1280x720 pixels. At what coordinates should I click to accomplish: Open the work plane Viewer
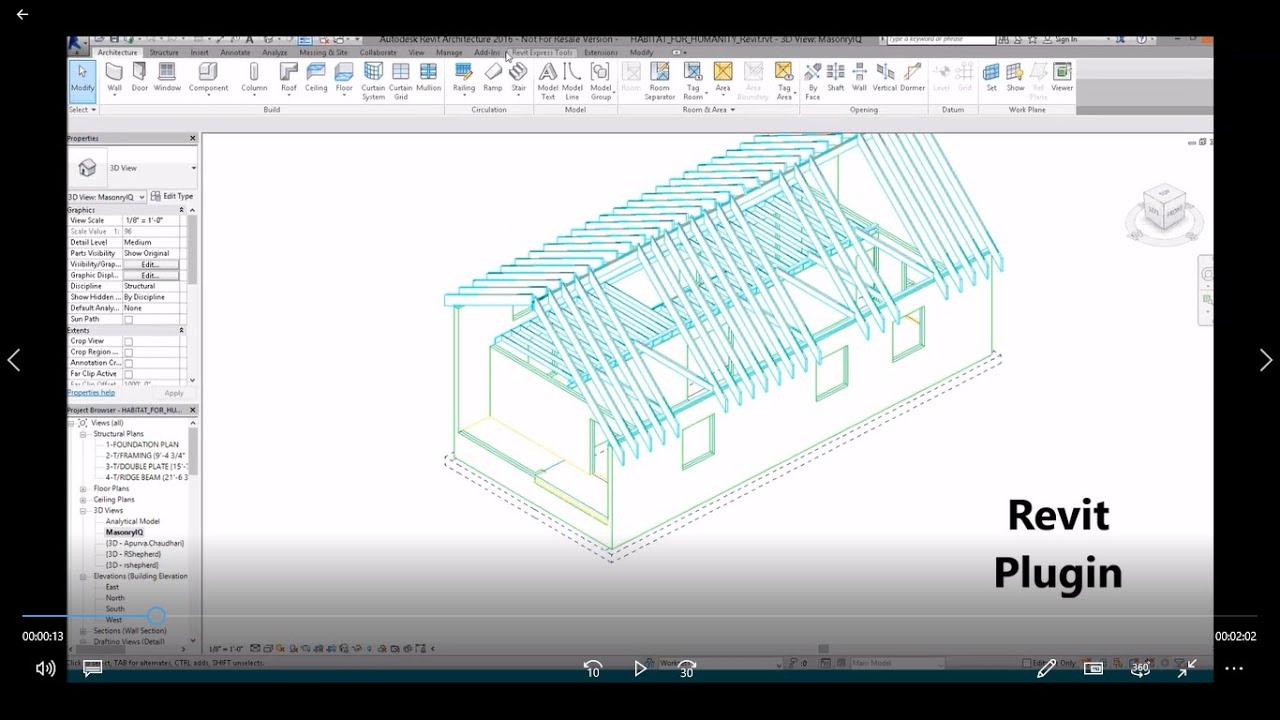(1062, 78)
